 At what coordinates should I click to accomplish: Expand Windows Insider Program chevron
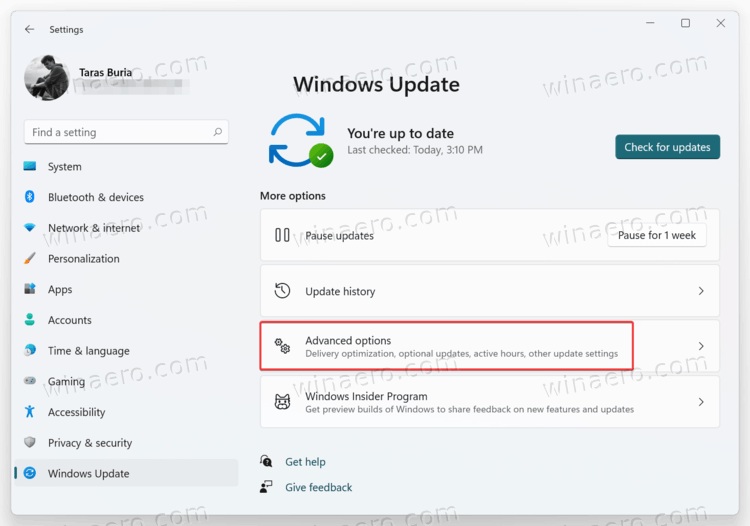701,402
